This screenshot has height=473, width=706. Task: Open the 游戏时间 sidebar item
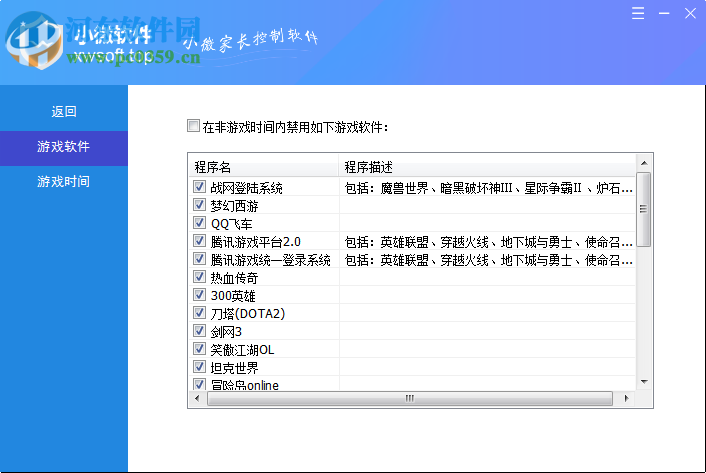point(63,182)
